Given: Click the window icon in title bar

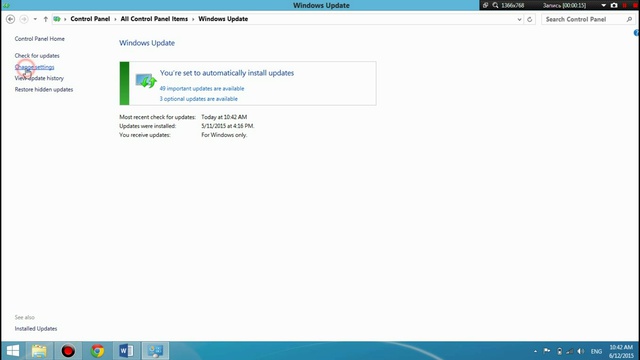Looking at the screenshot, I should pos(6,5).
